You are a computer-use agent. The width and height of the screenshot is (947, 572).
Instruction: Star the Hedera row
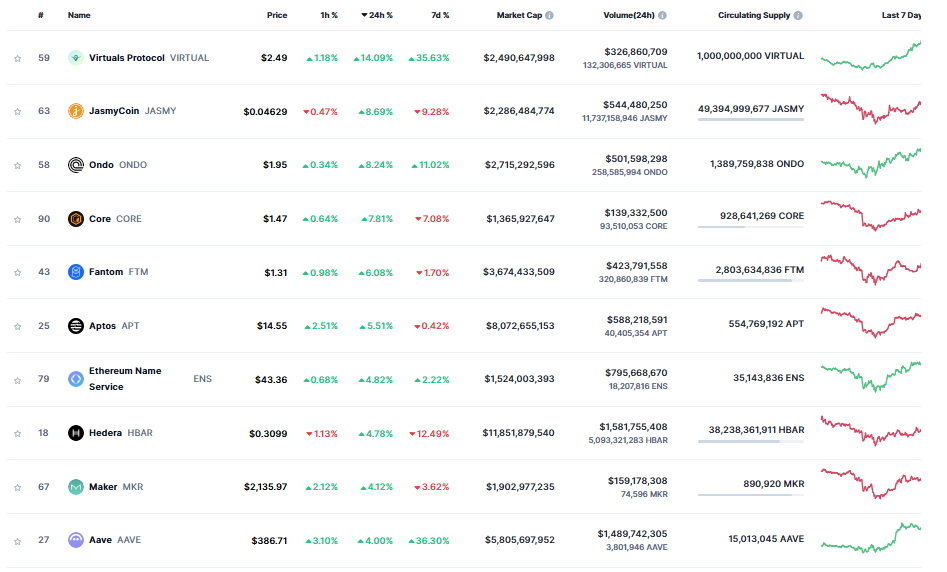click(18, 434)
